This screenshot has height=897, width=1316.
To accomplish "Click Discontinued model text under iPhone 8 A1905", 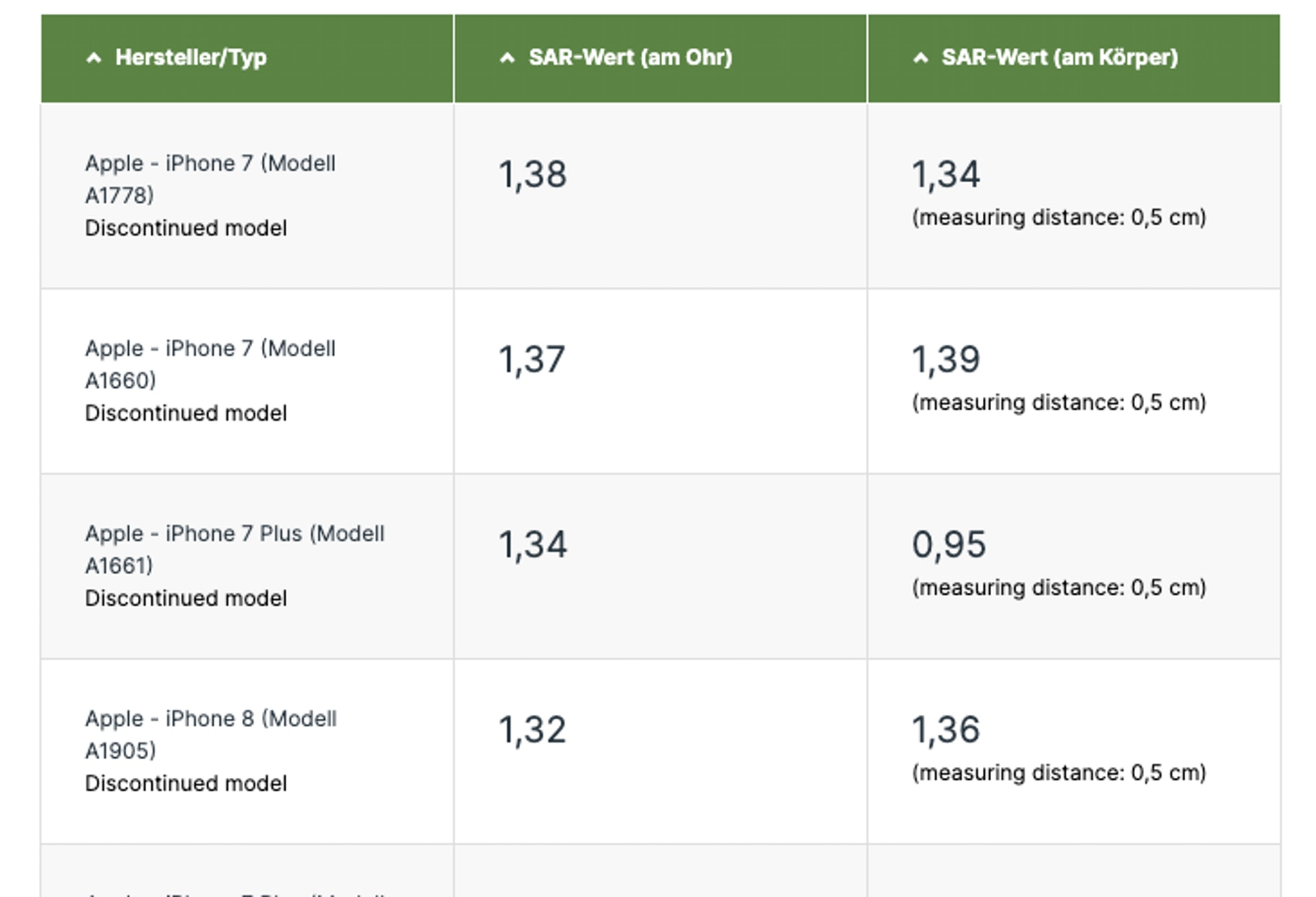I will coord(186,783).
